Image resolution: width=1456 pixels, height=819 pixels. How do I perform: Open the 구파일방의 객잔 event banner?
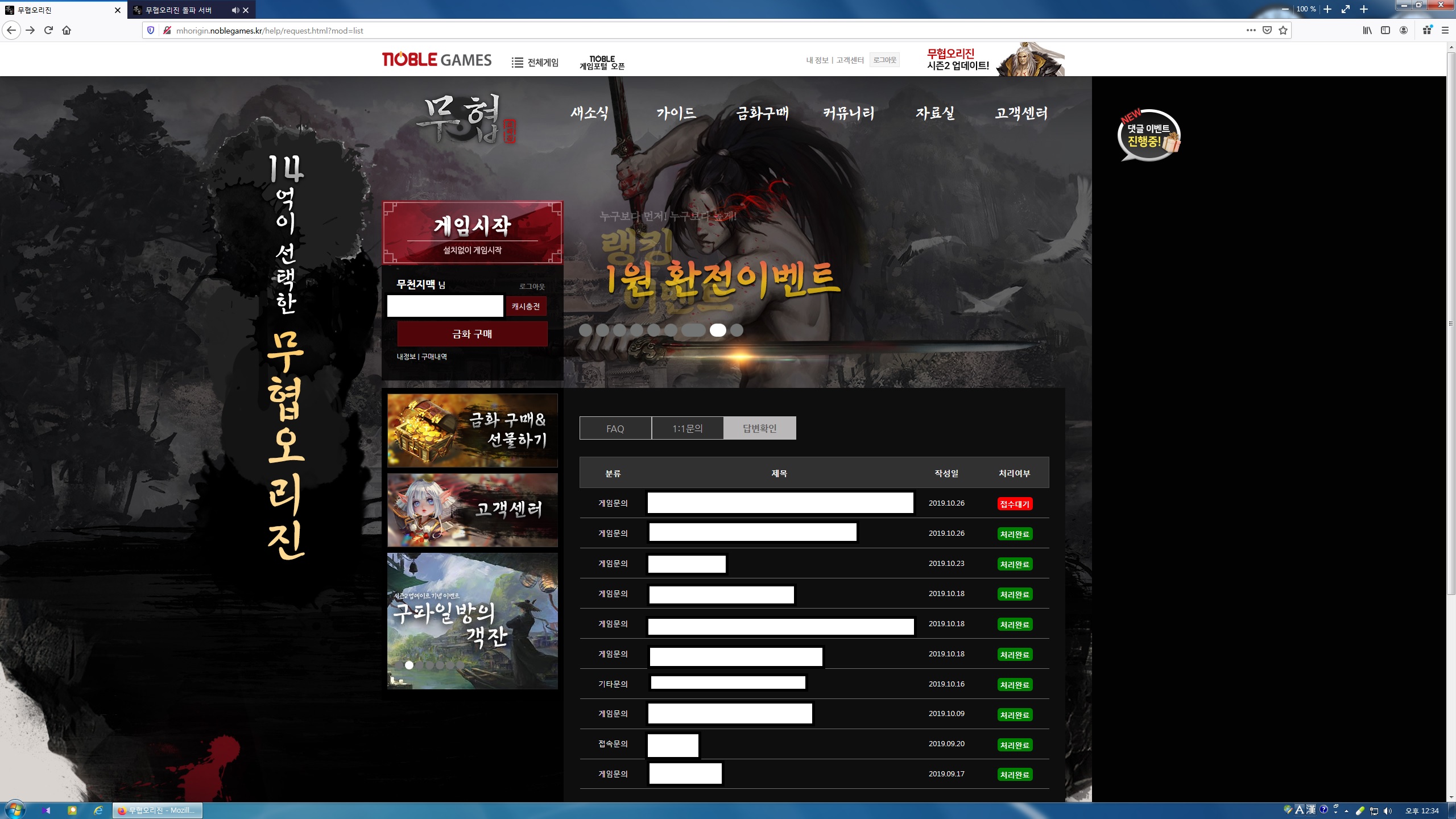(473, 621)
